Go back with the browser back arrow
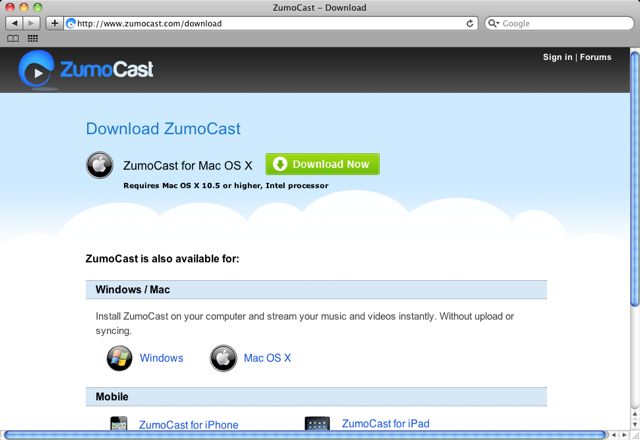 click(x=14, y=23)
